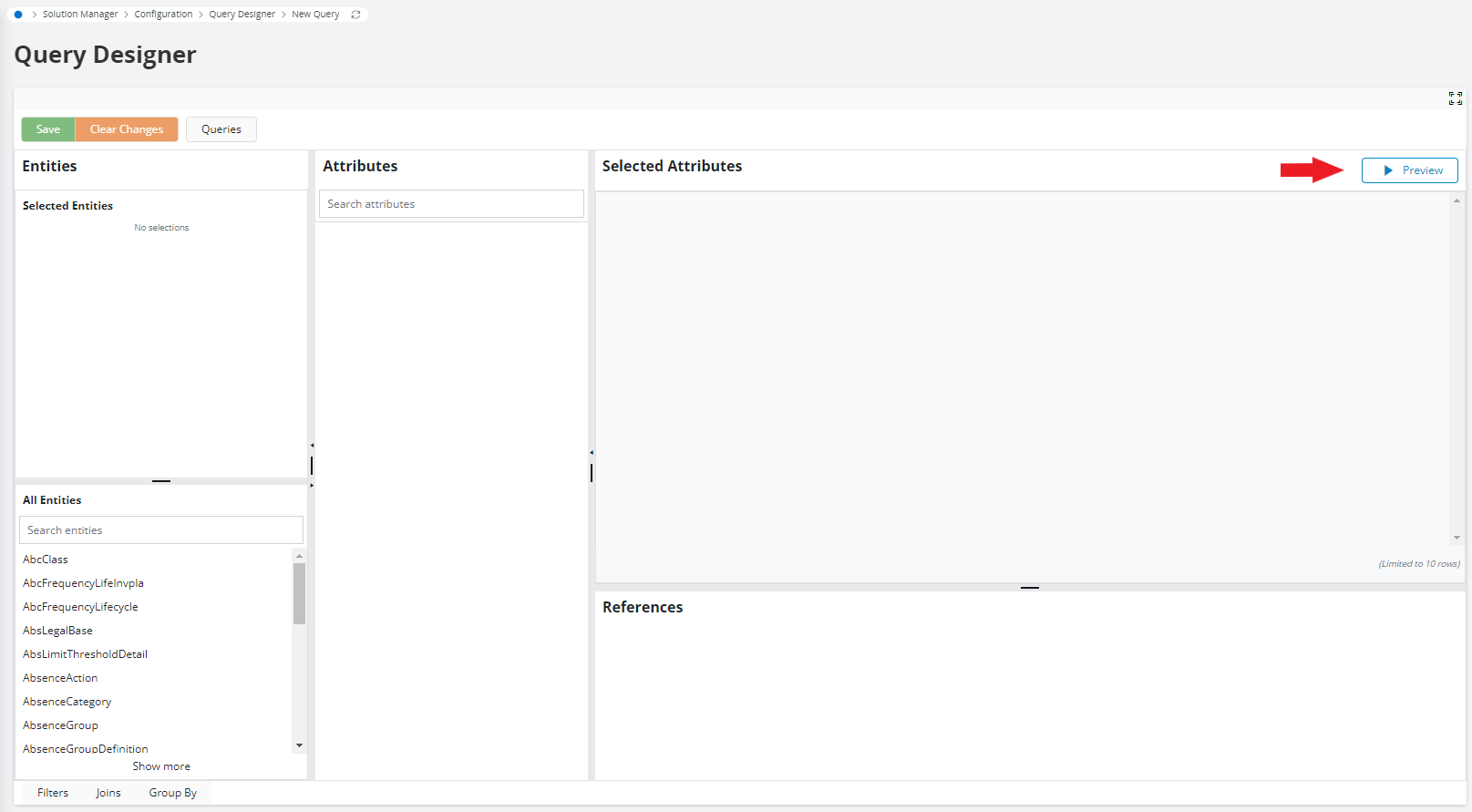
Task: Click into the Search entities box
Action: (x=161, y=530)
